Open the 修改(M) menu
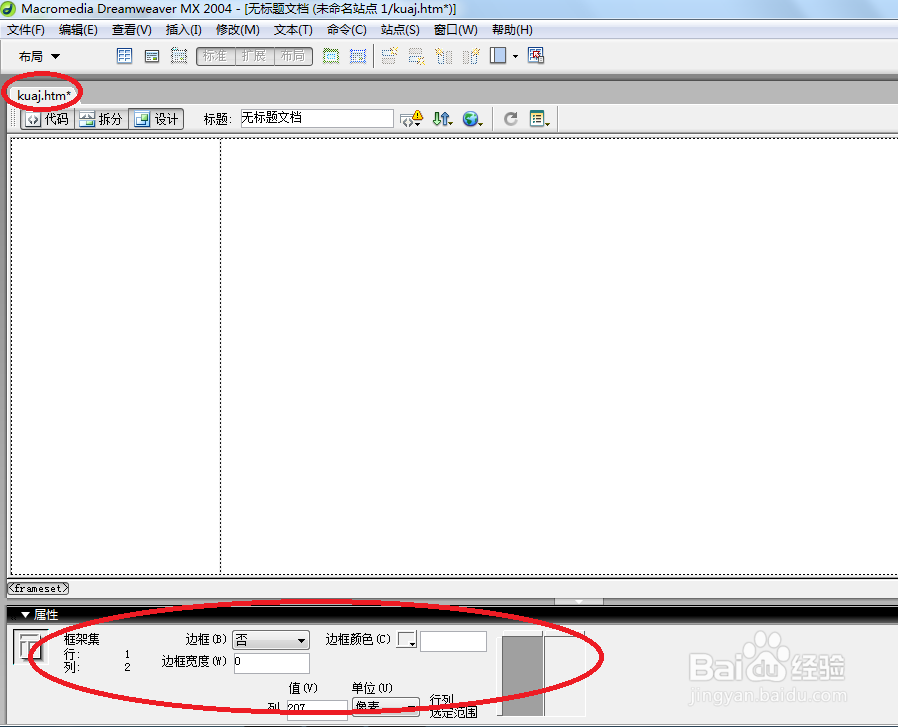Screen dimensions: 898x727 pos(238,30)
